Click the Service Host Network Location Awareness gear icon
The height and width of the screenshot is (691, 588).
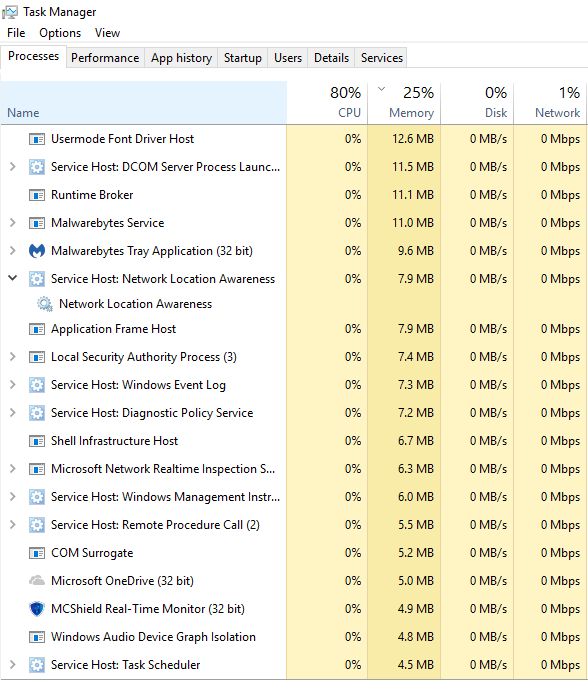coord(37,279)
